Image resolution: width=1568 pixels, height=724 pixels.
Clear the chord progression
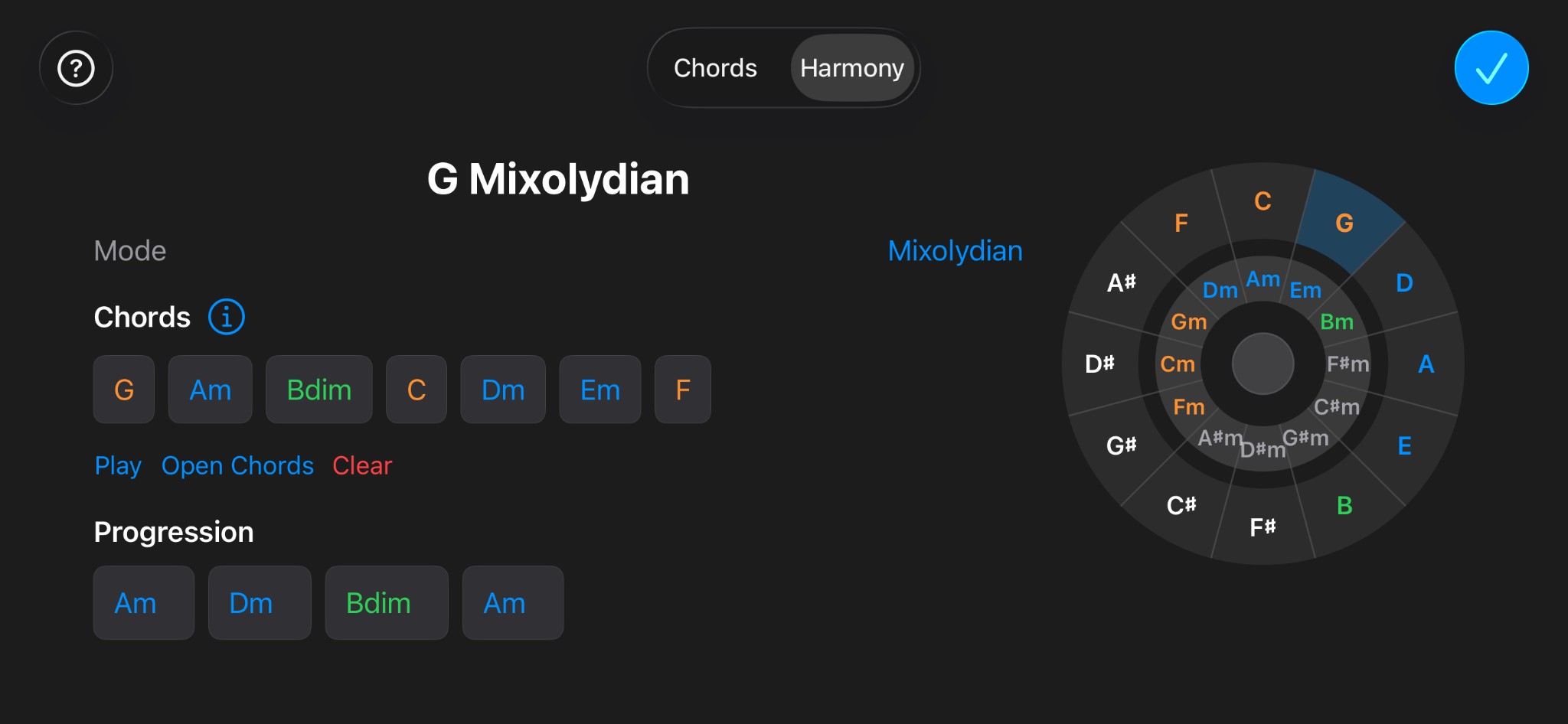pyautogui.click(x=362, y=465)
